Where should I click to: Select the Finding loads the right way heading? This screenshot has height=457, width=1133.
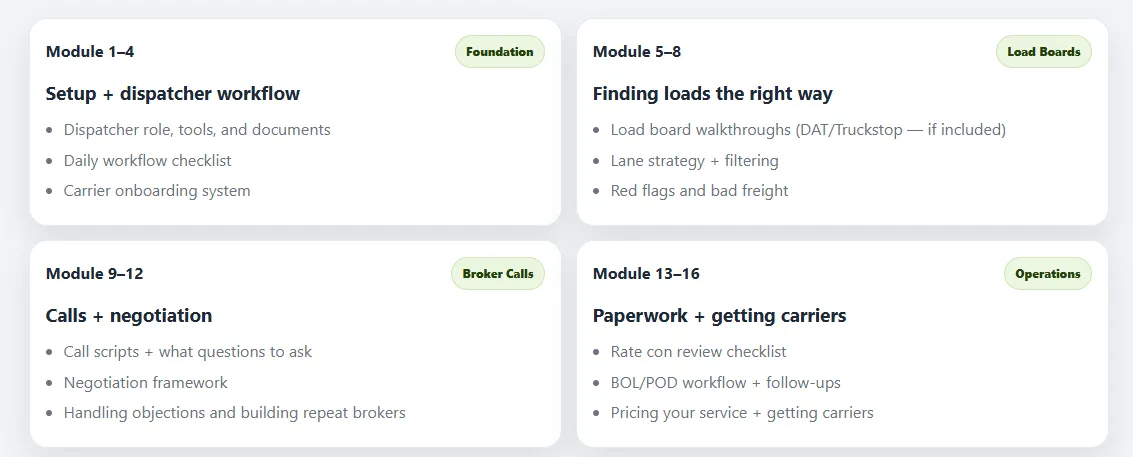712,94
